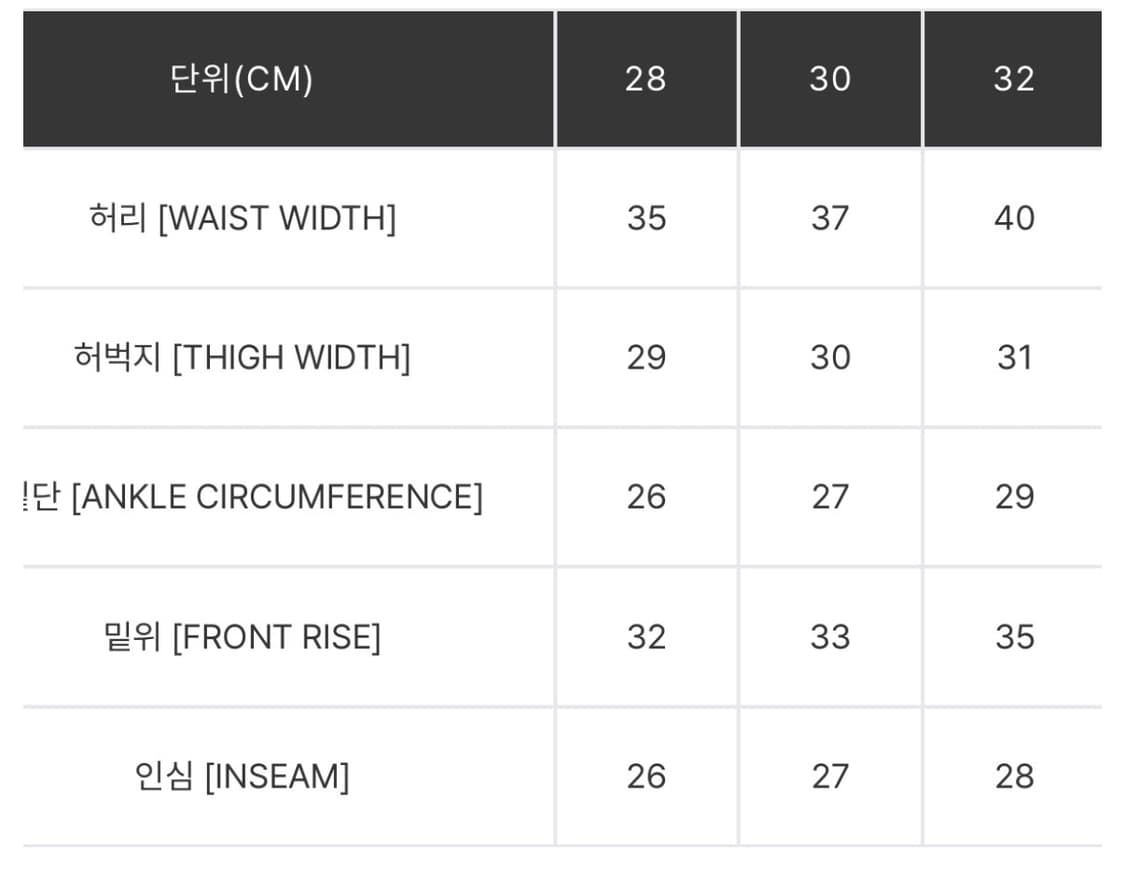Click thigh width value 29 for size 28

646,357
